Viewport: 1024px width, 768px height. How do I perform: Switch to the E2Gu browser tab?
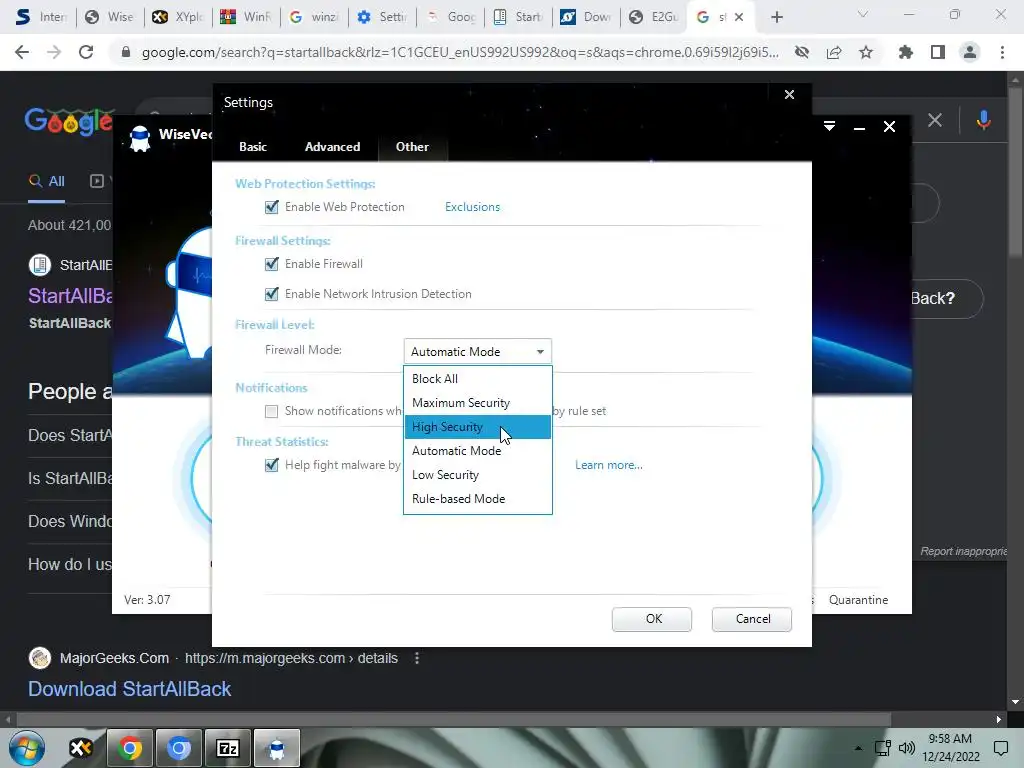click(x=654, y=17)
